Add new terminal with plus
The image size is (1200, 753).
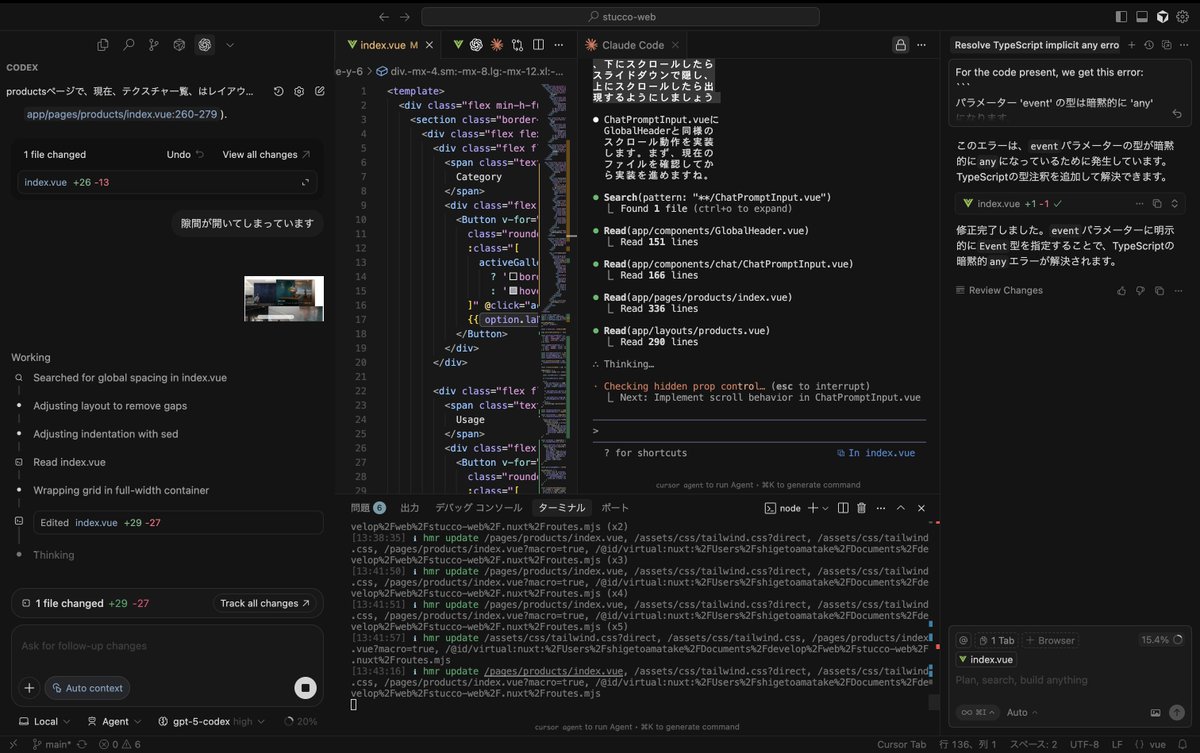click(813, 508)
